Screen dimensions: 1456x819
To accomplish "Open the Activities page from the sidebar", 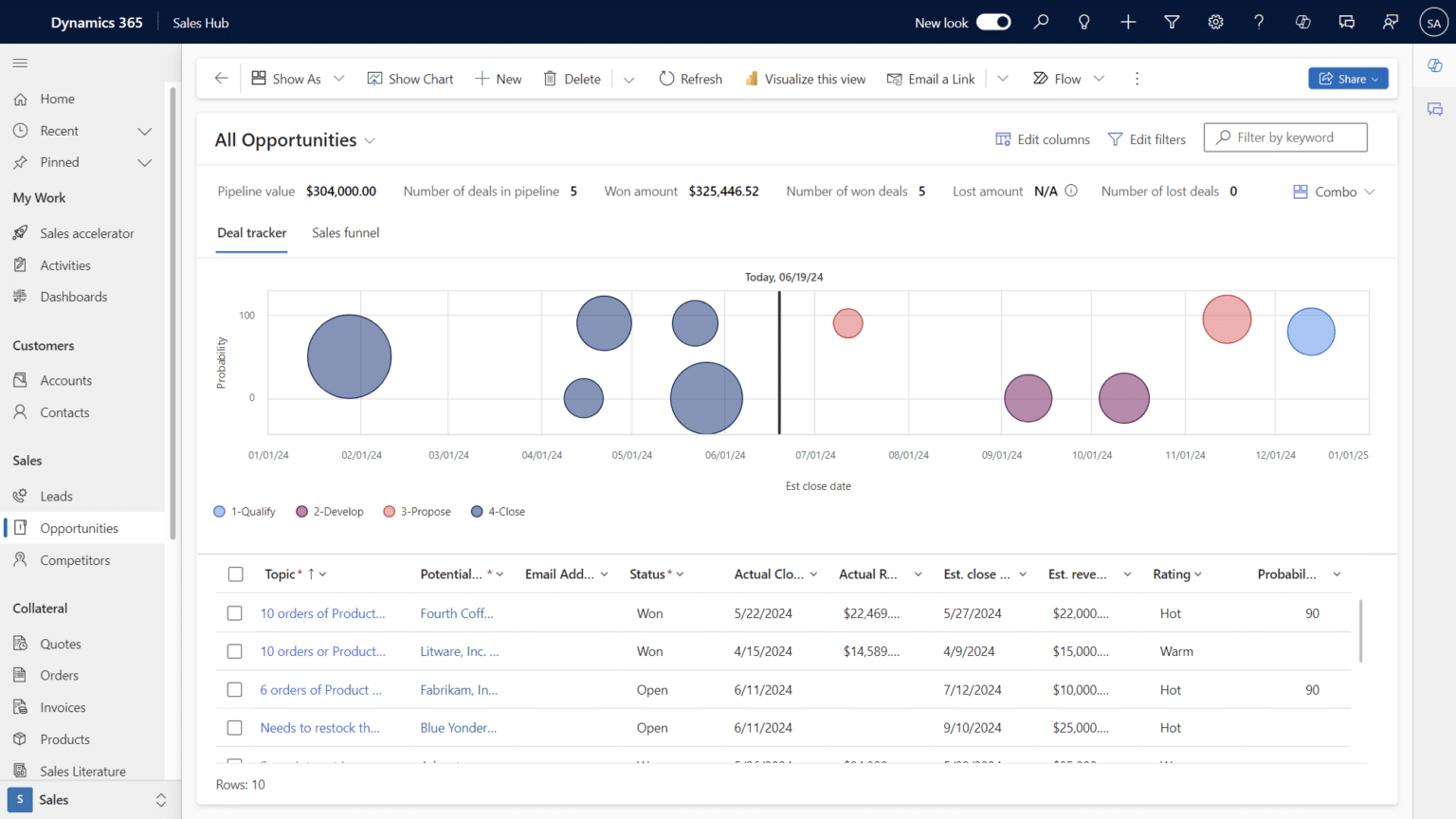I will pyautogui.click(x=64, y=264).
